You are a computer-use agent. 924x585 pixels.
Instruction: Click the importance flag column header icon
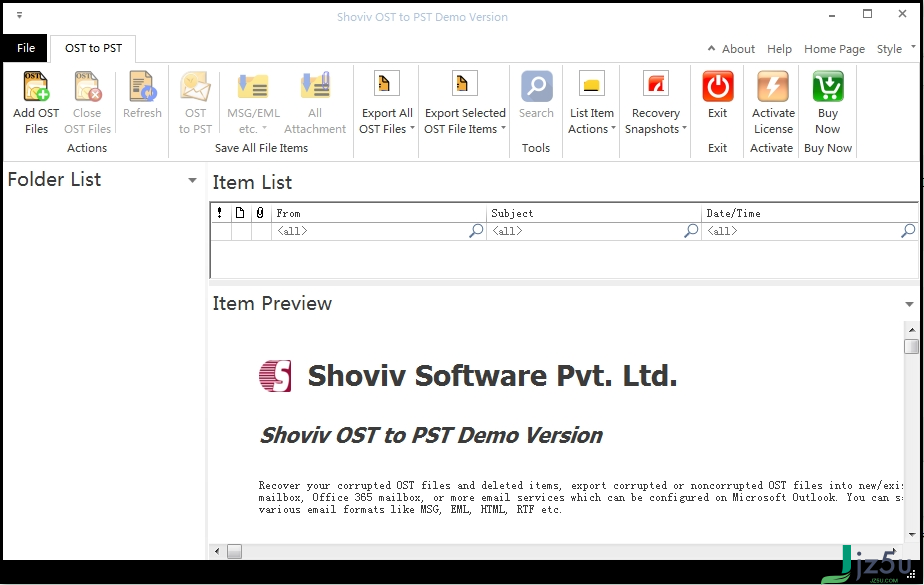point(220,213)
